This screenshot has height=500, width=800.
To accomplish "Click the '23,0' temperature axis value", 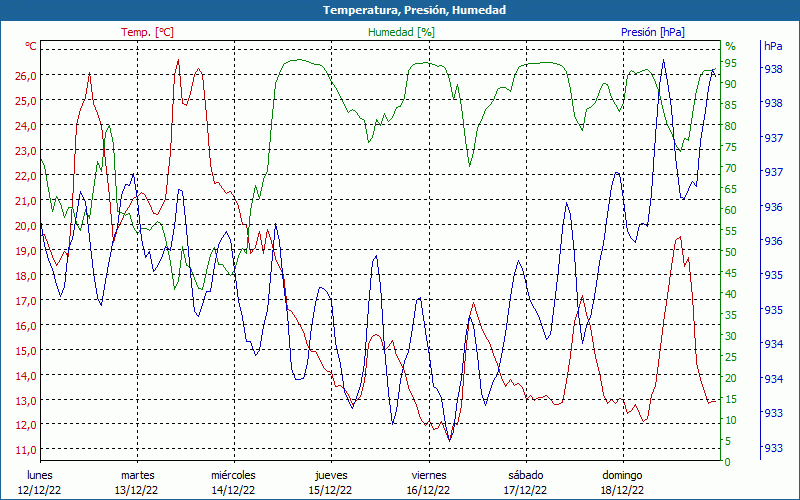I will pos(25,151).
